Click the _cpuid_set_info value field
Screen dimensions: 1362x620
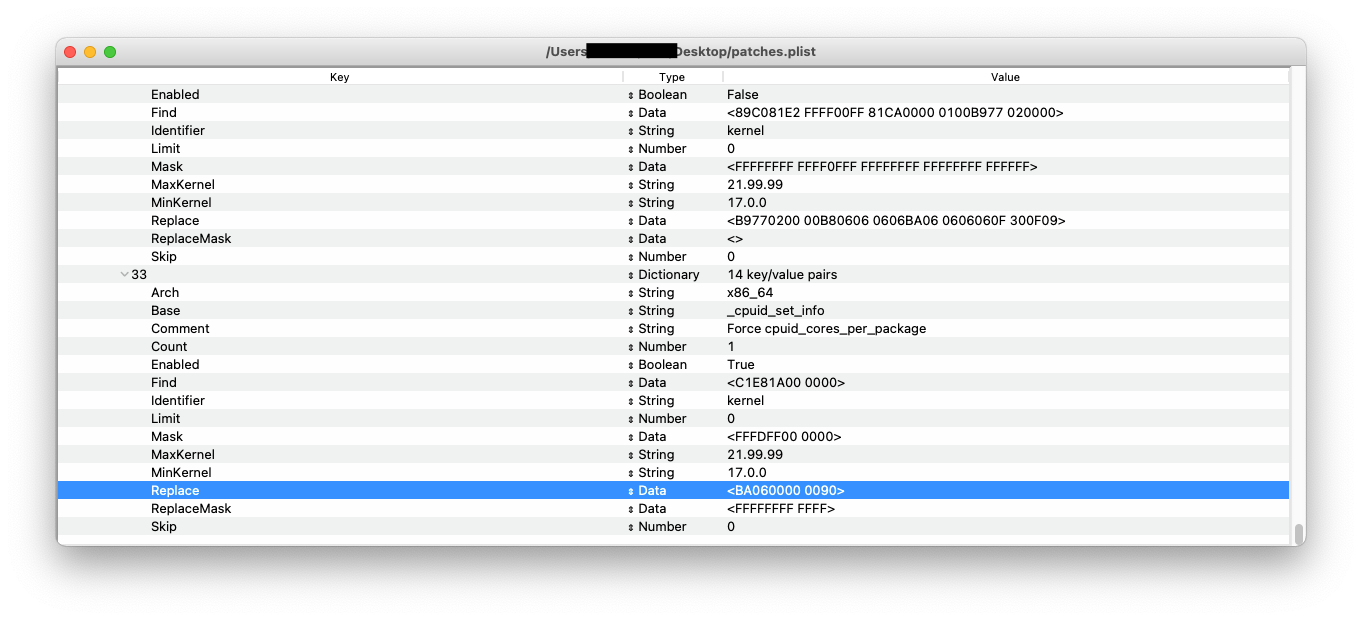pos(775,311)
